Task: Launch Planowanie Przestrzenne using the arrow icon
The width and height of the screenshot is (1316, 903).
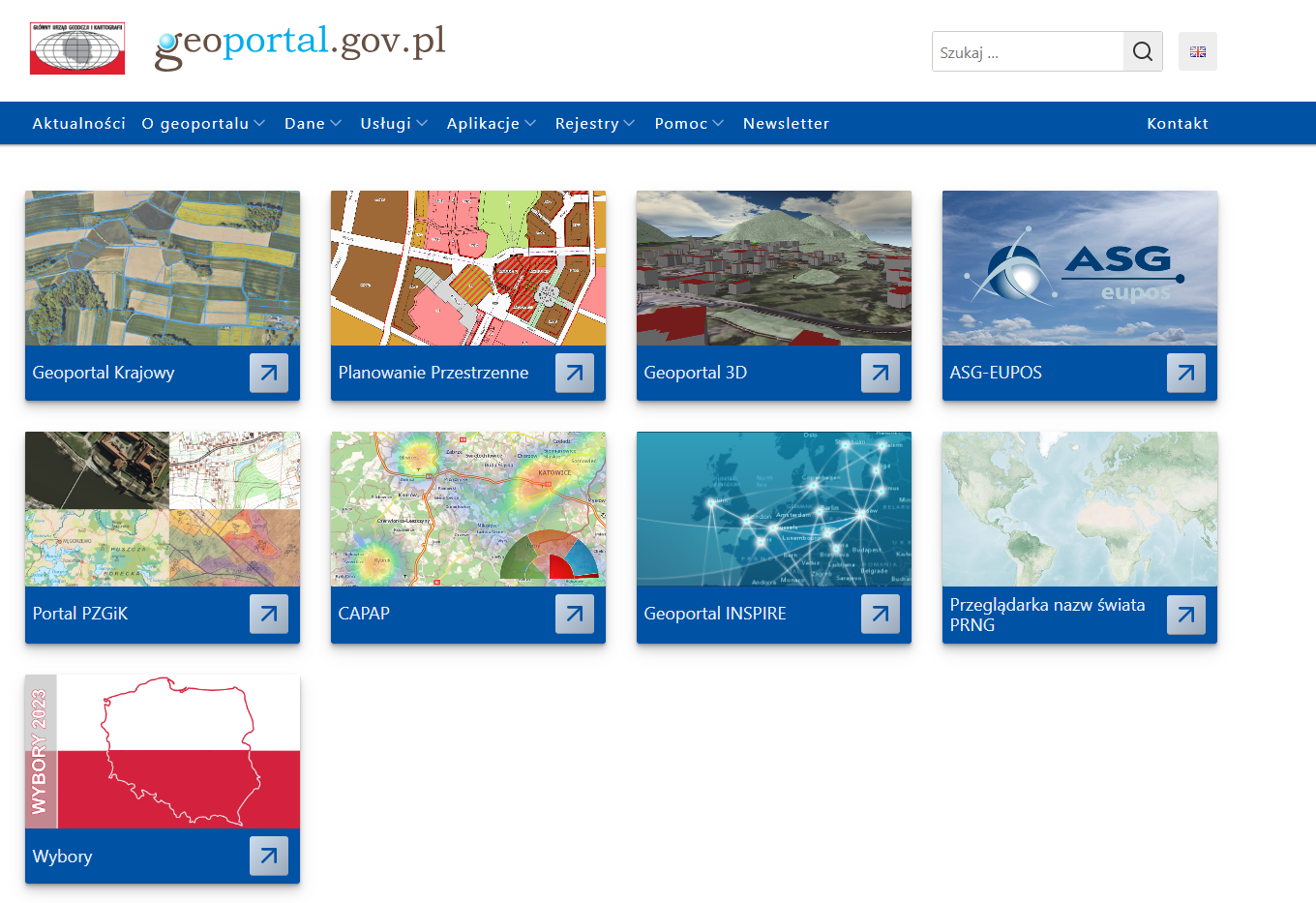Action: point(575,373)
